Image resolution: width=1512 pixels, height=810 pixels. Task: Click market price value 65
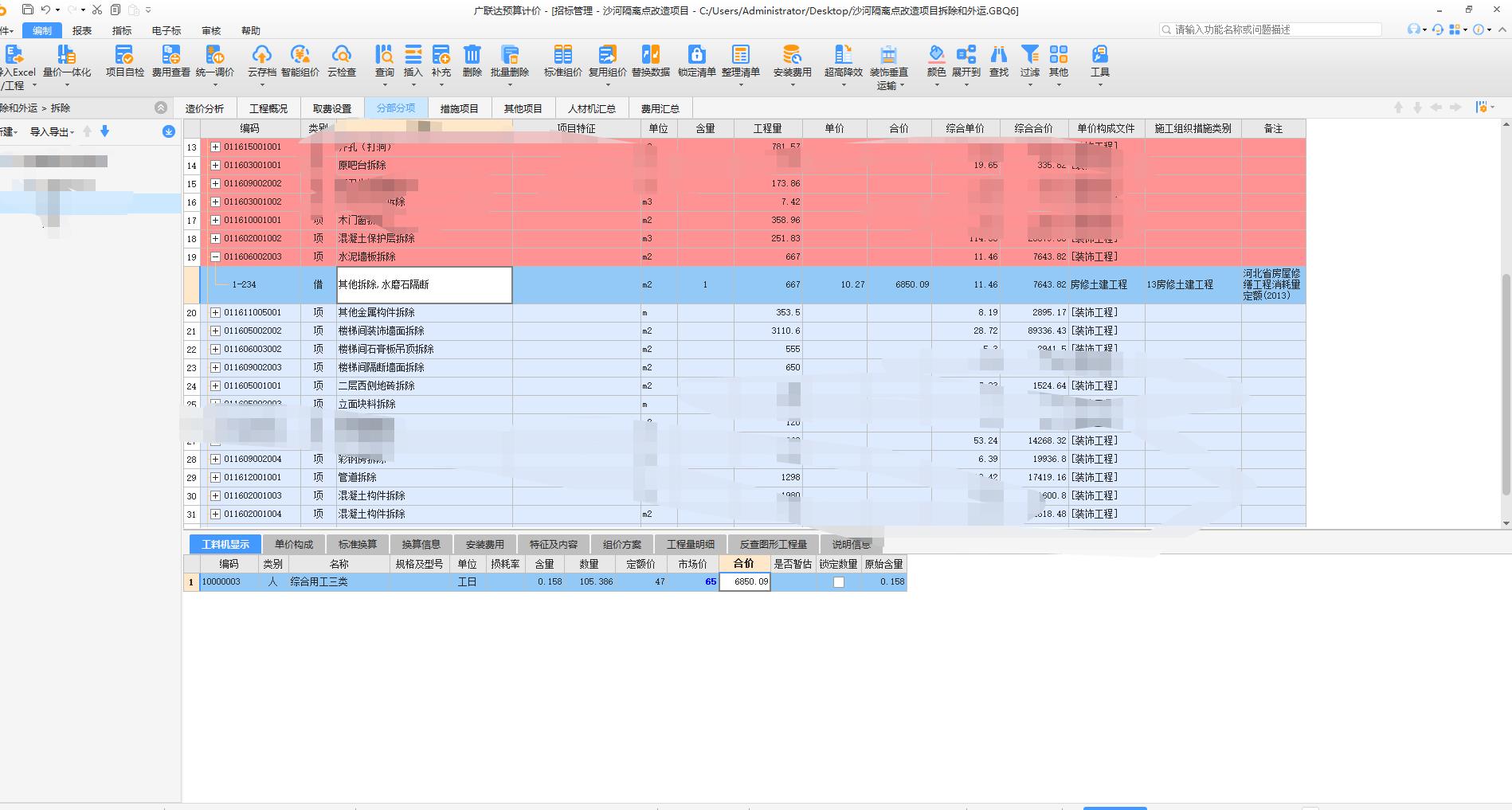pos(711,582)
